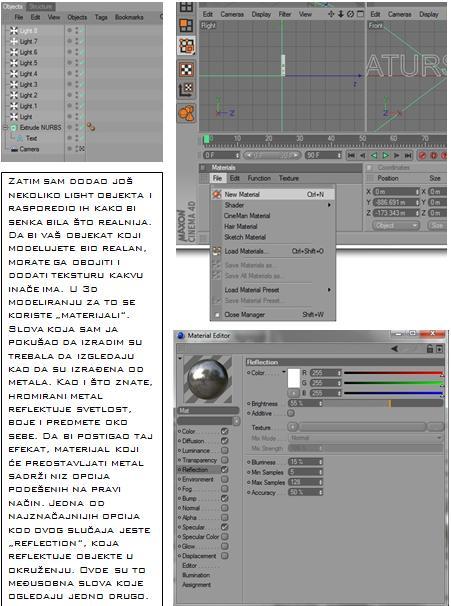The height and width of the screenshot is (606, 451).
Task: Open the File menu in Materials panel
Action: pyautogui.click(x=217, y=178)
